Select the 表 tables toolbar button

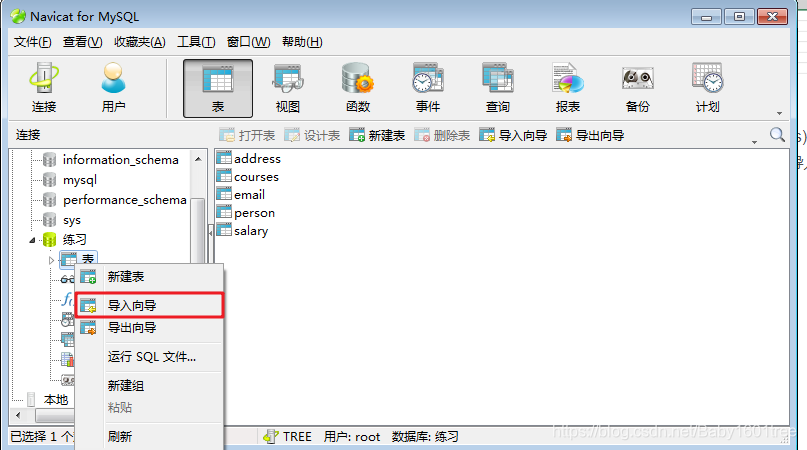pyautogui.click(x=218, y=88)
